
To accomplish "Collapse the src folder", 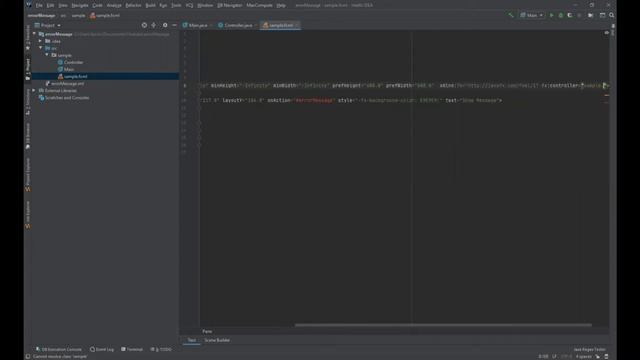I will (x=40, y=48).
